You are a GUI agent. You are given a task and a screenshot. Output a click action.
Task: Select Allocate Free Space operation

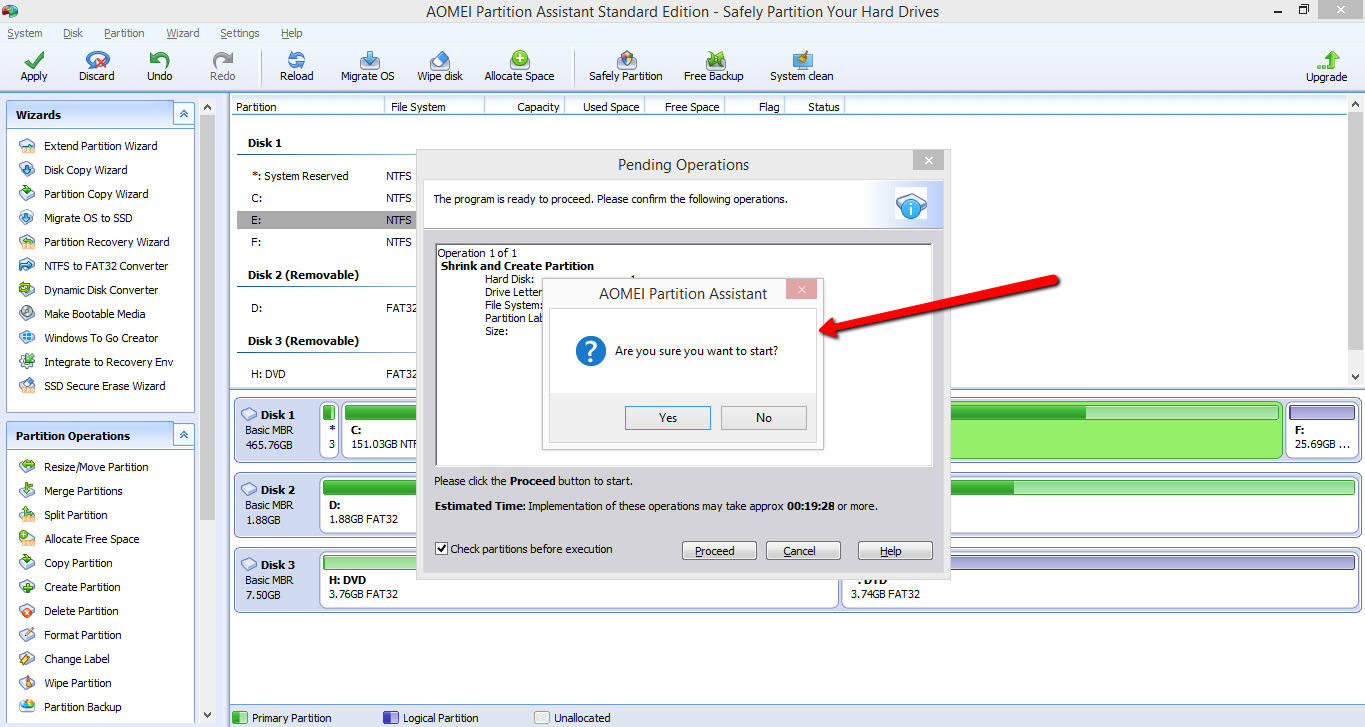91,539
